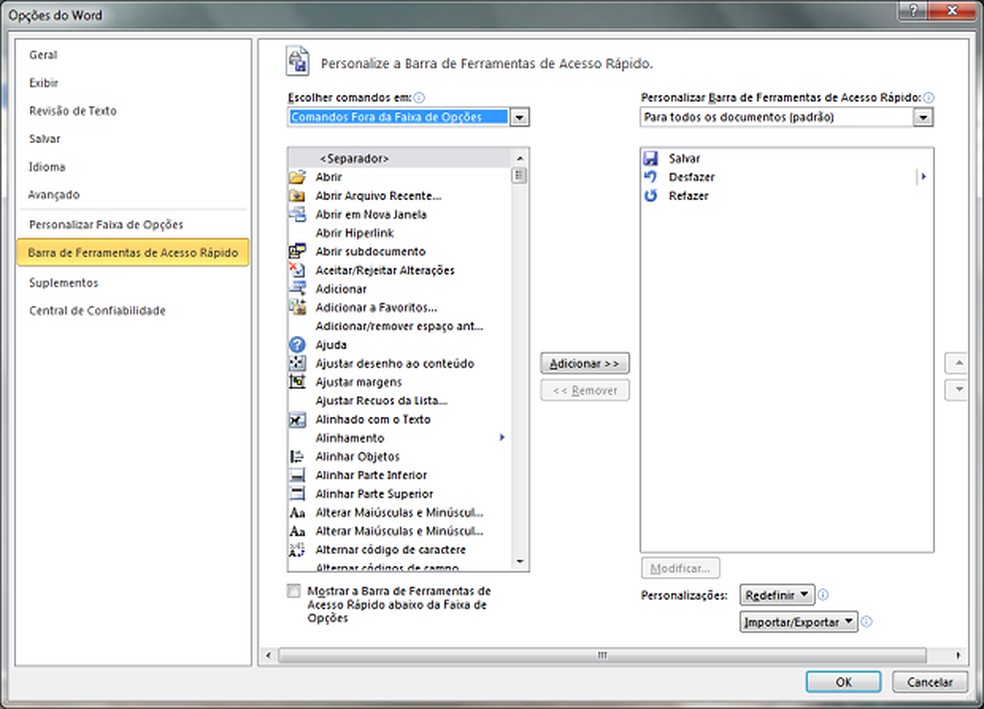Image resolution: width=984 pixels, height=709 pixels.
Task: Click the Refazer redo arrow icon
Action: [651, 196]
